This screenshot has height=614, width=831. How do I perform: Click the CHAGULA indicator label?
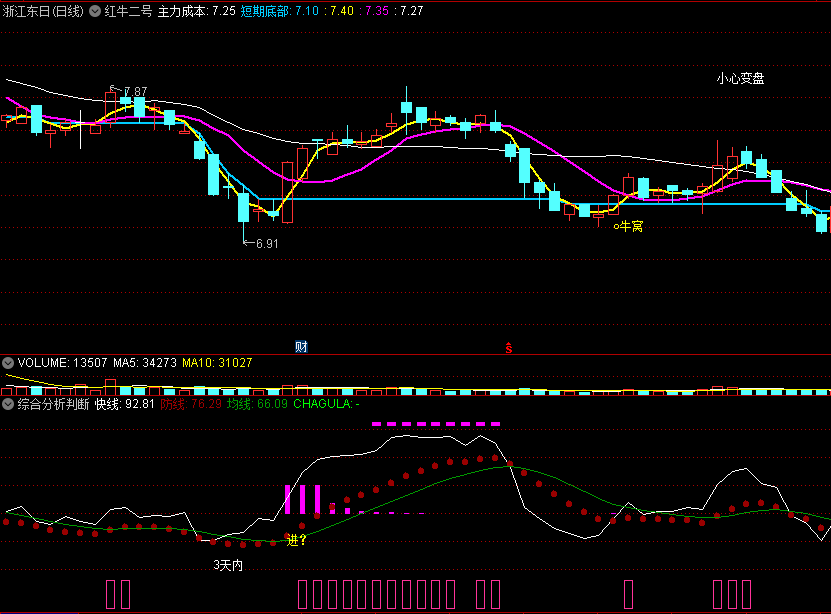(326, 404)
